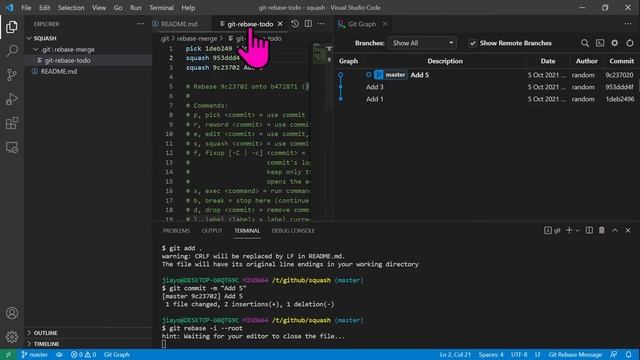The image size is (640, 360).
Task: Open feedback icon in status bar
Action: coord(613,354)
